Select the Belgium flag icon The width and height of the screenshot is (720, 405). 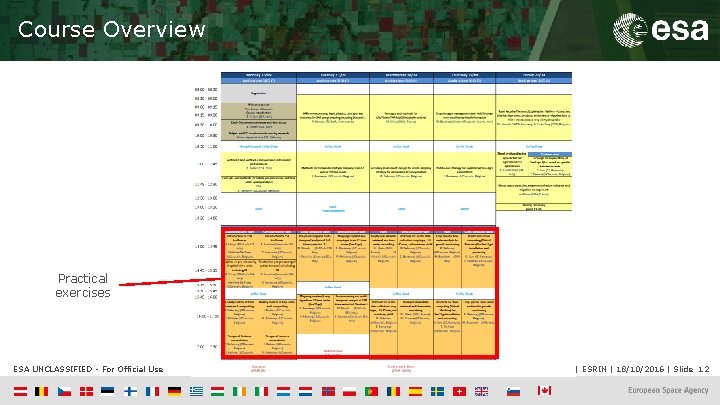42,391
